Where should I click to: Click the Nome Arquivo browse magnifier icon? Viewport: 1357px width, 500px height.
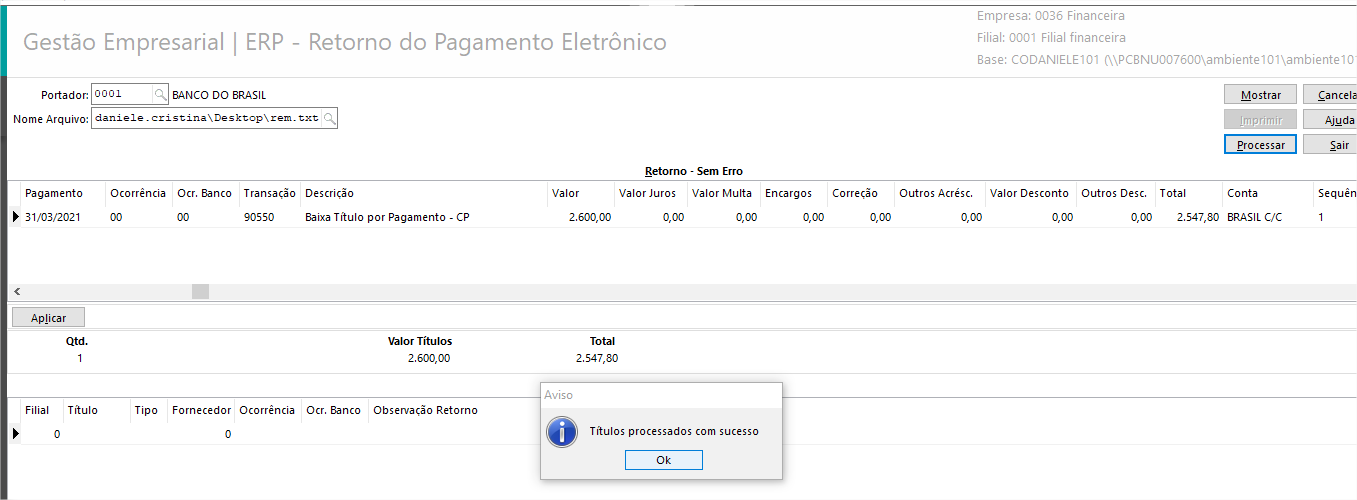(x=329, y=118)
